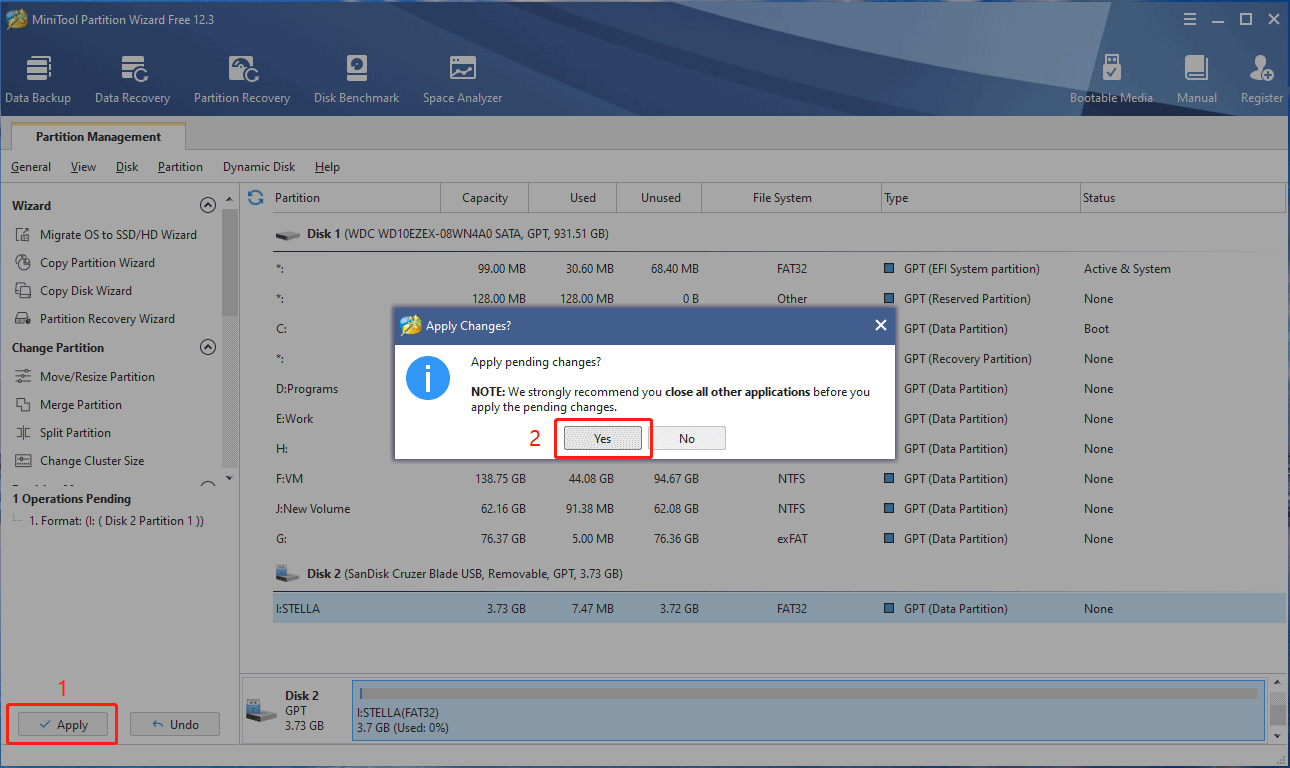Select J:New Volume partition row
Viewport: 1290px width, 768px height.
[x=777, y=508]
